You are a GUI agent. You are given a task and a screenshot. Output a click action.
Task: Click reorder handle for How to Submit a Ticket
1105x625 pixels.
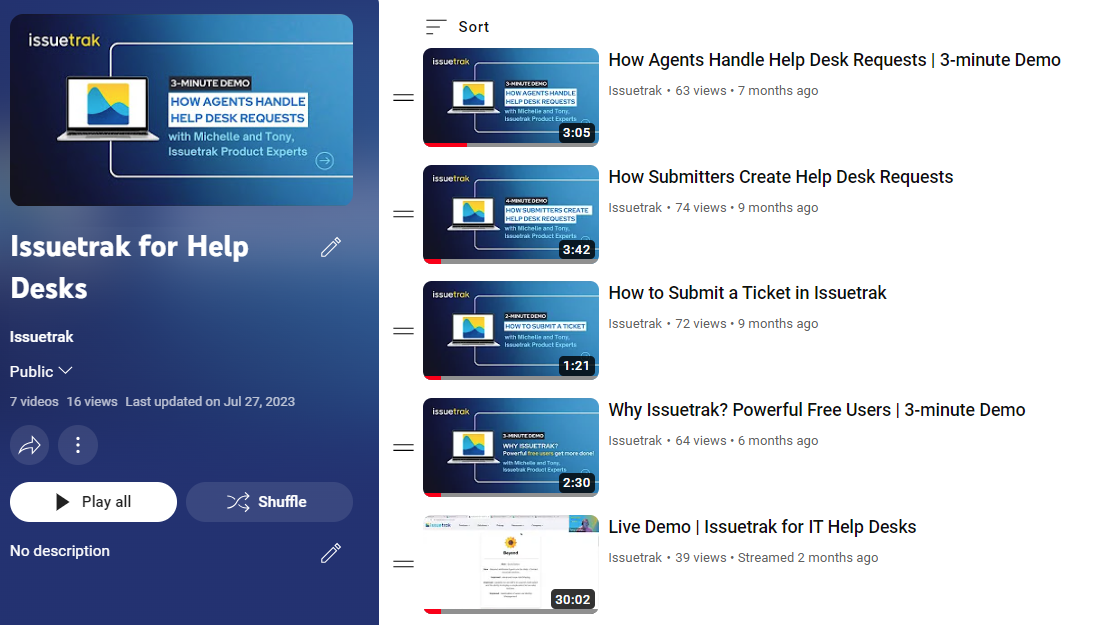pos(403,330)
